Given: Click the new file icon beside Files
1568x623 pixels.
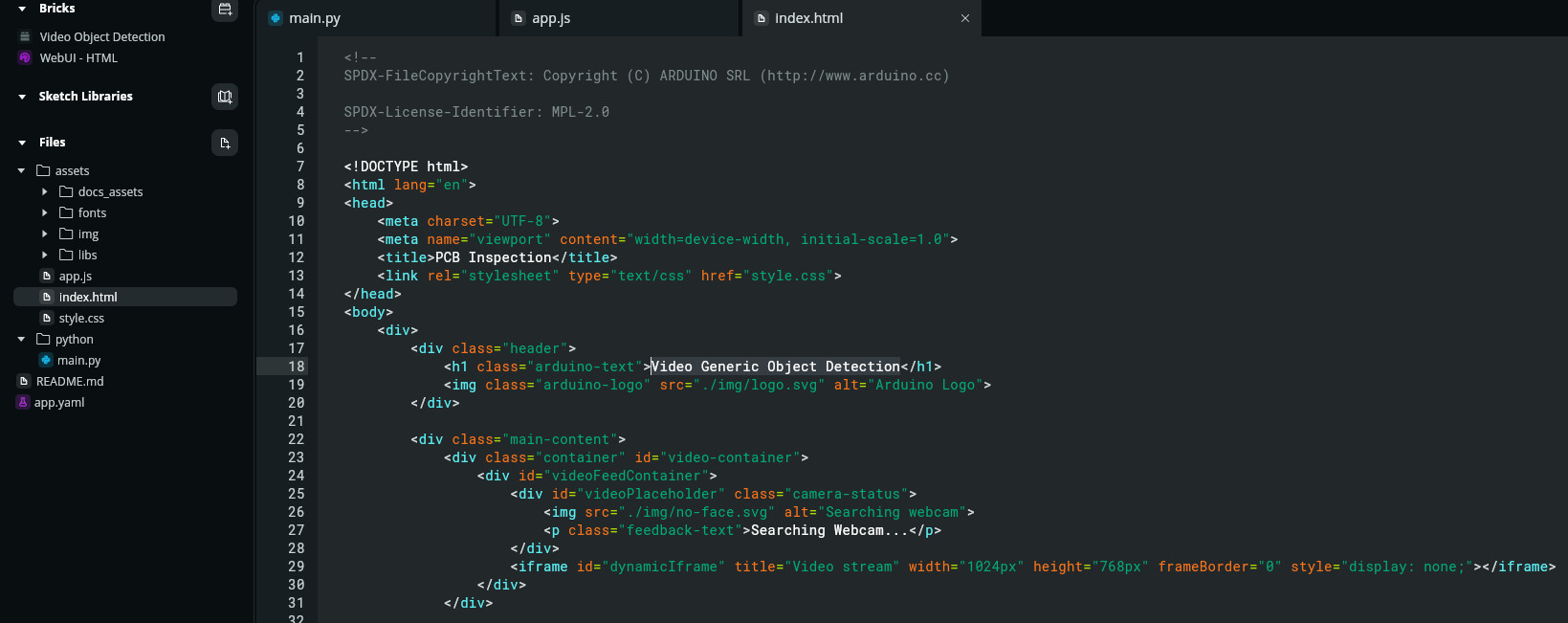Looking at the screenshot, I should 225,143.
